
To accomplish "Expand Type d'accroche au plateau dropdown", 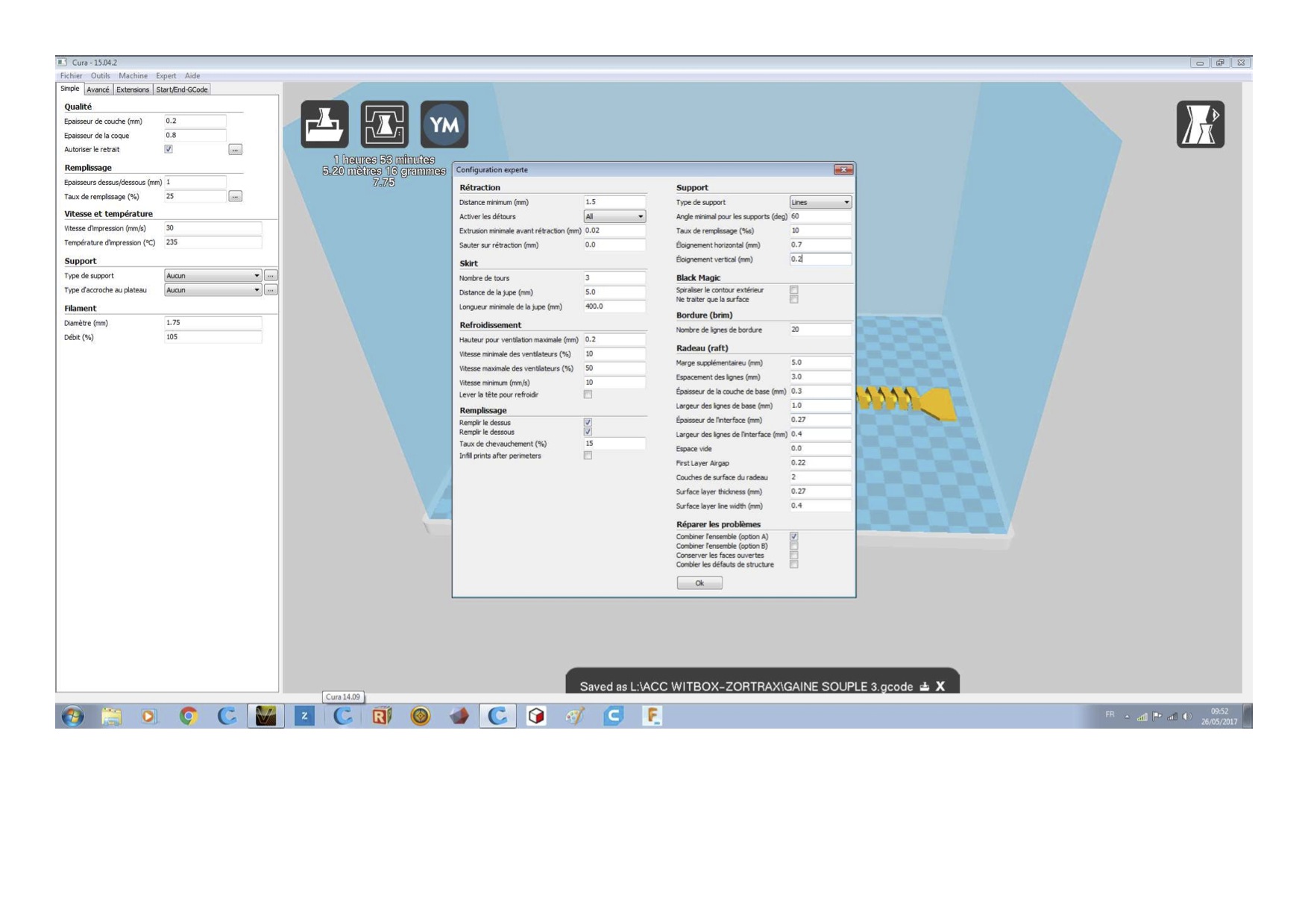I will (x=213, y=290).
